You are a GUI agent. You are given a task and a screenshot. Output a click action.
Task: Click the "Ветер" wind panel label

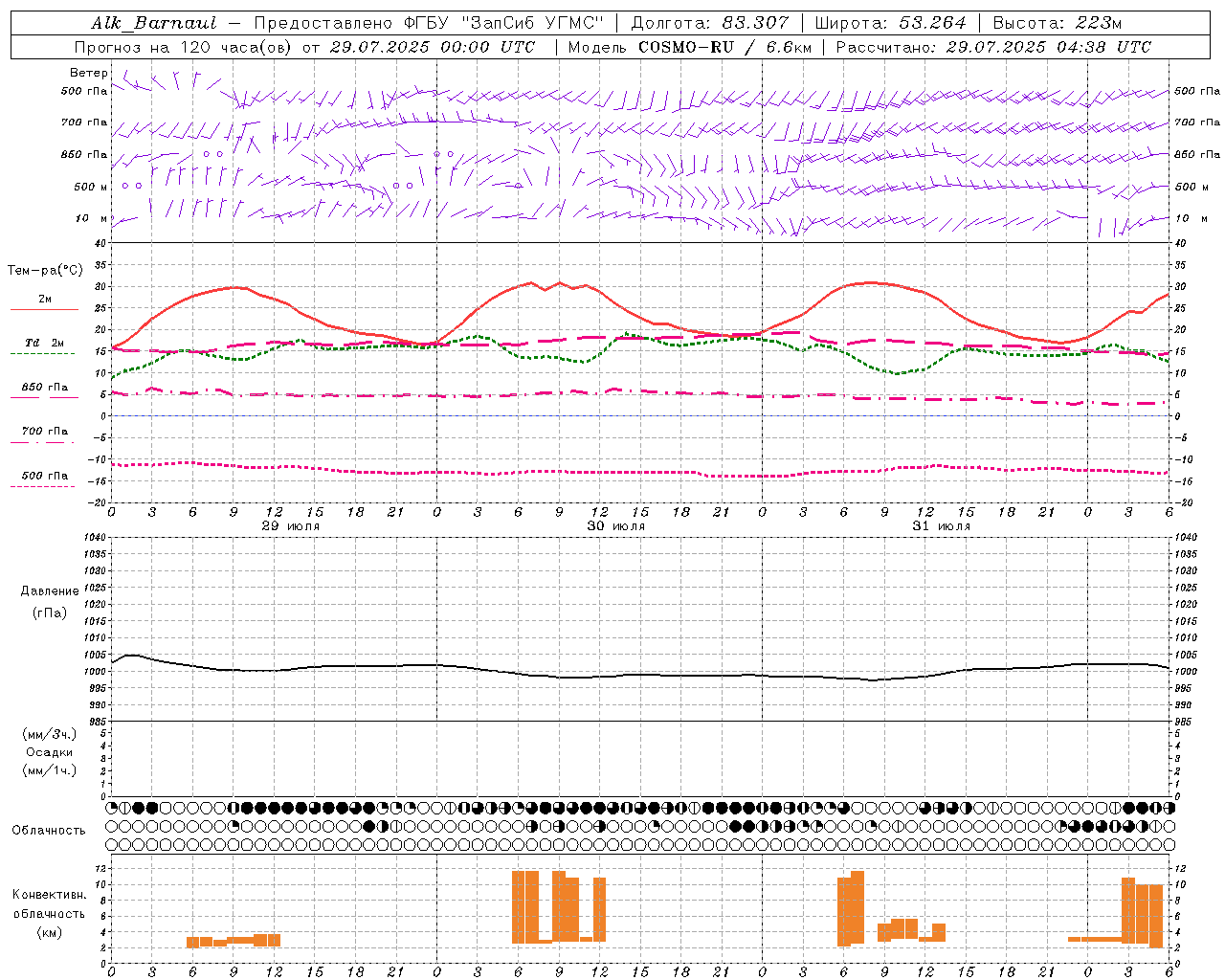89,73
